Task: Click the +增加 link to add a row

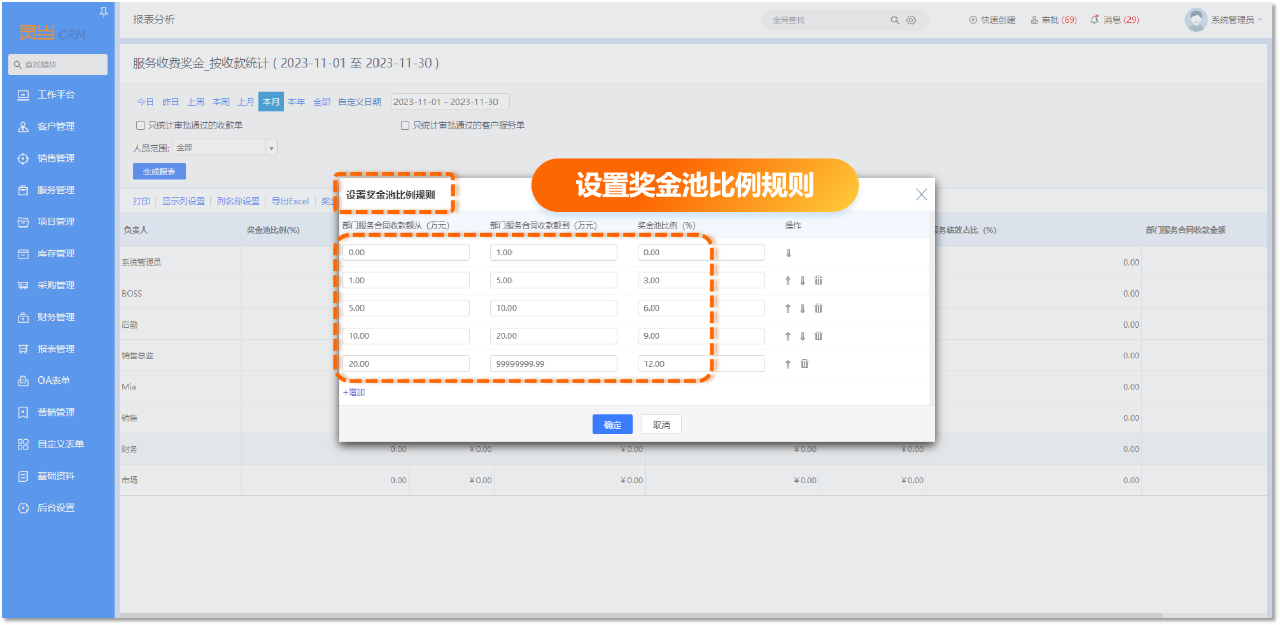Action: 354,393
